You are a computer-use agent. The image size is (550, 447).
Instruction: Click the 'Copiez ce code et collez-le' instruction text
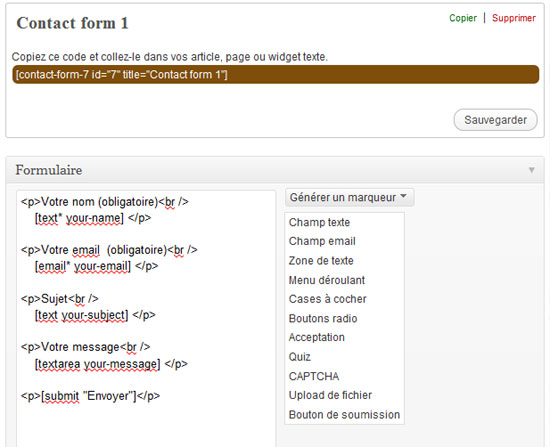(170, 57)
